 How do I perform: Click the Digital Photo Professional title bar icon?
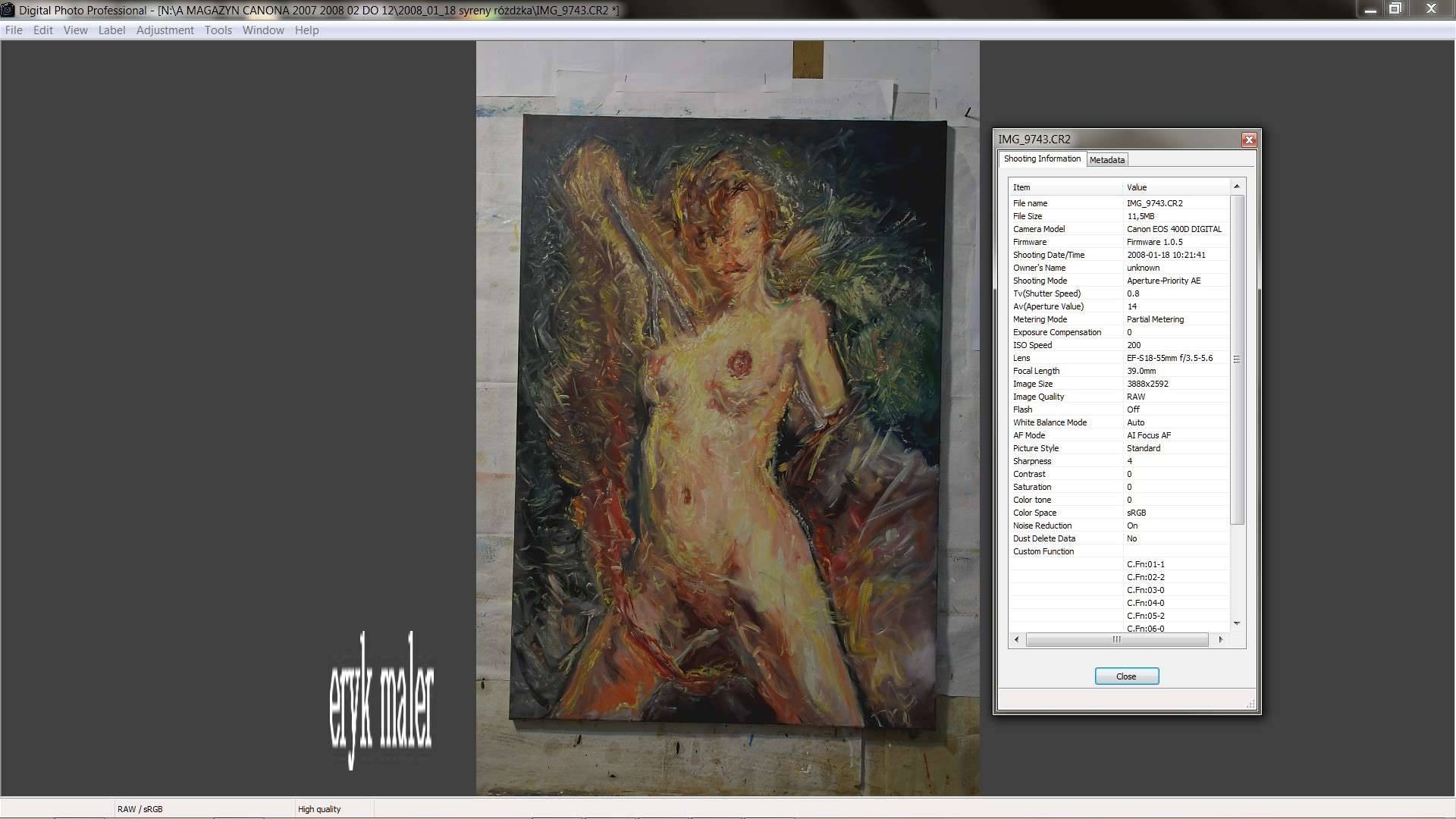pyautogui.click(x=8, y=10)
